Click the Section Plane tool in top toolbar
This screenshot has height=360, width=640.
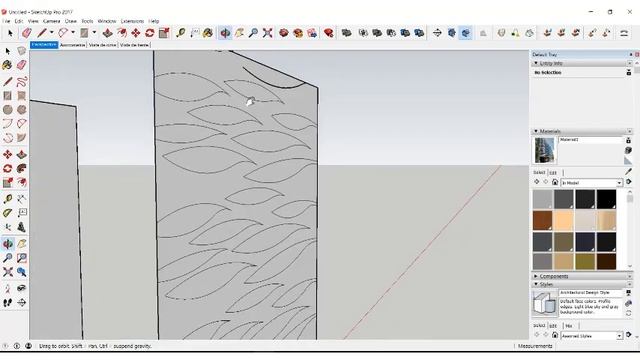[x=437, y=33]
